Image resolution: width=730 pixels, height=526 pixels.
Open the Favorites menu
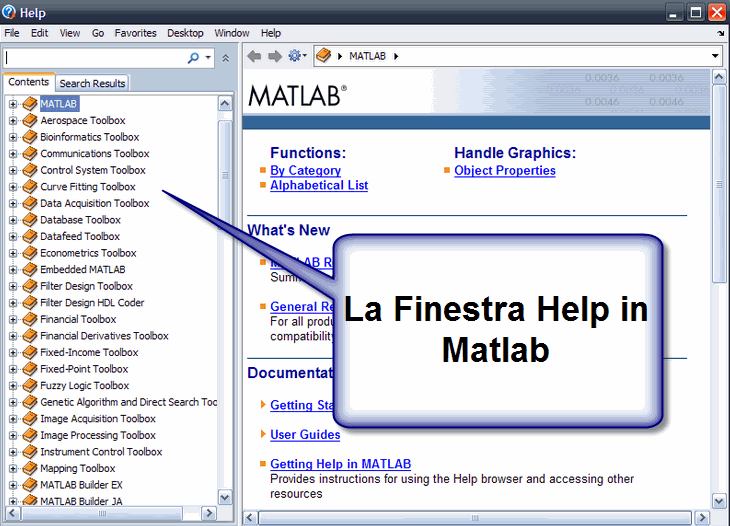click(135, 33)
